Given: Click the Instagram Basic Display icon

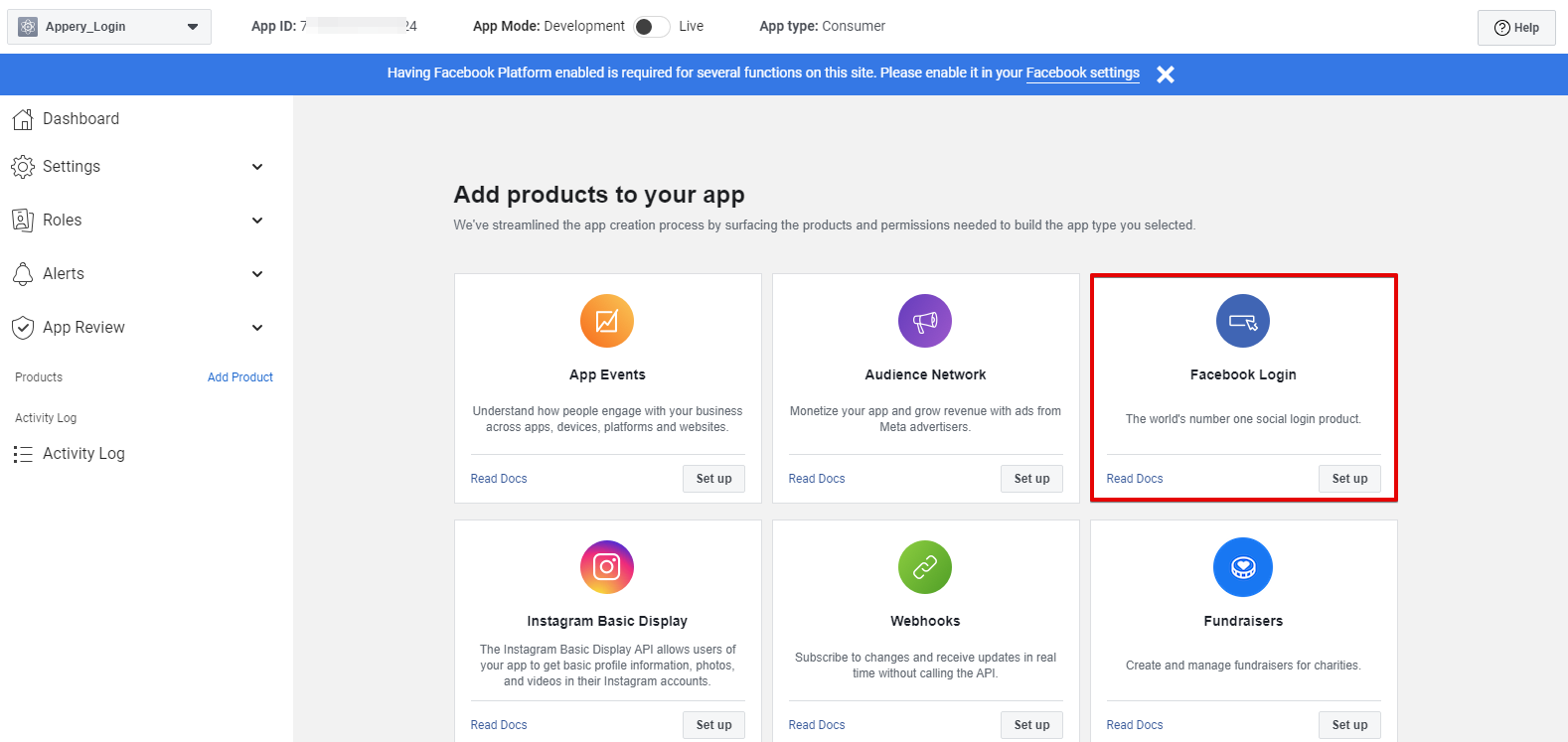Looking at the screenshot, I should 607,567.
